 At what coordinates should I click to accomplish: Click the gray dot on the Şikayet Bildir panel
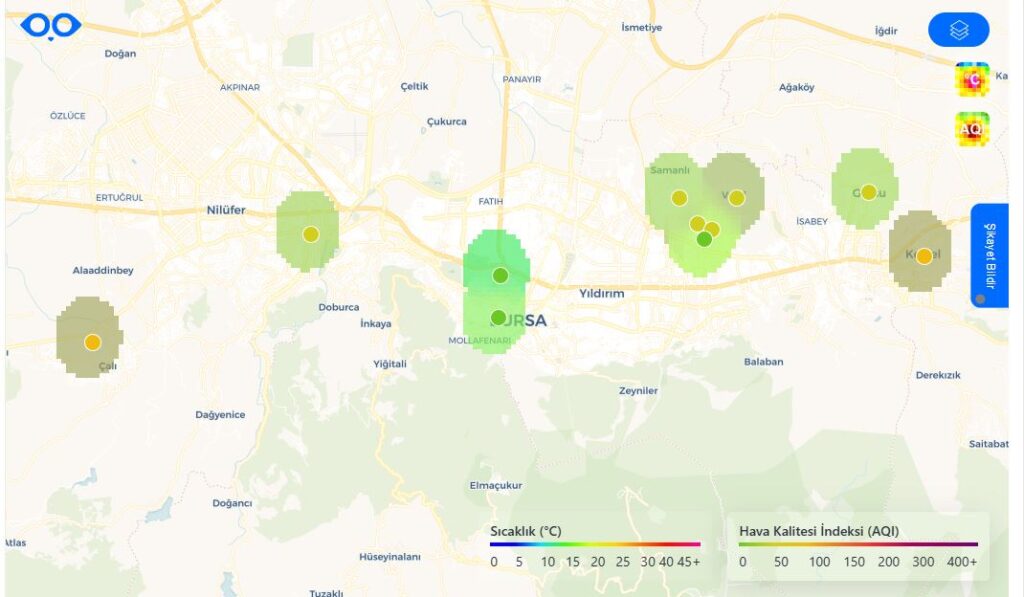point(979,296)
